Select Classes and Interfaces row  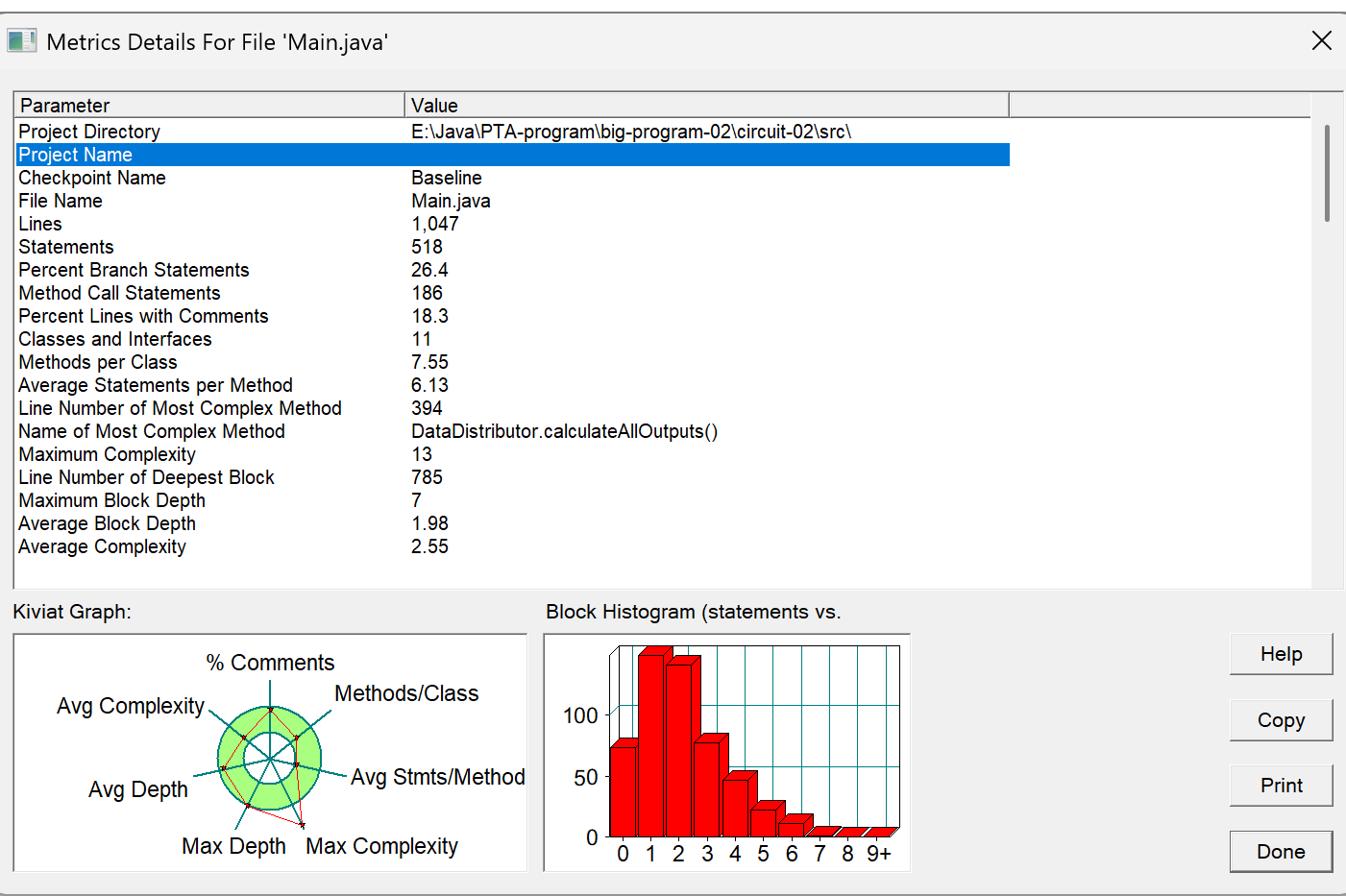tap(513, 339)
